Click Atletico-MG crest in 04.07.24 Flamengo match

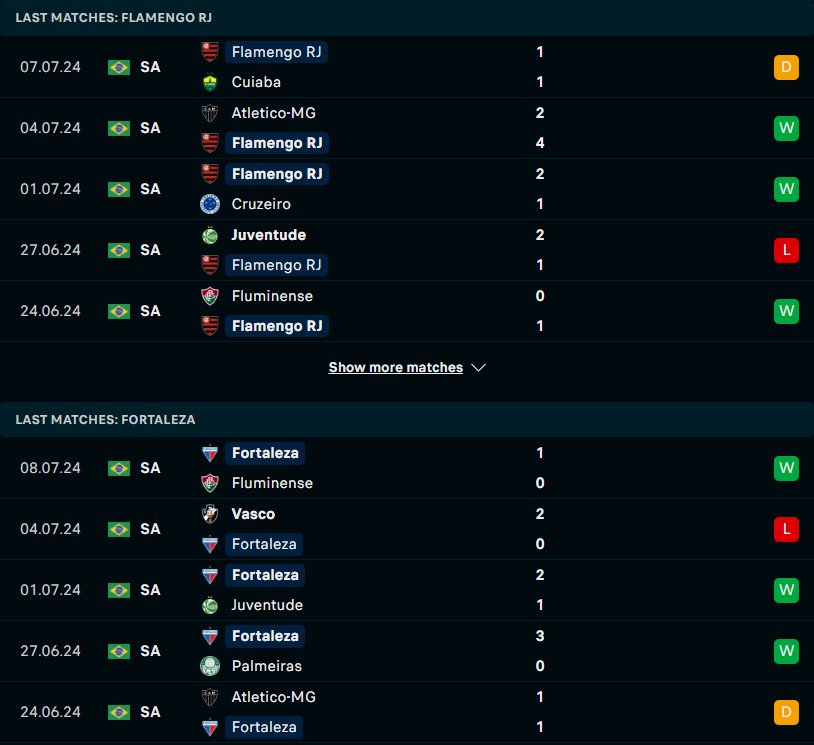pos(210,113)
